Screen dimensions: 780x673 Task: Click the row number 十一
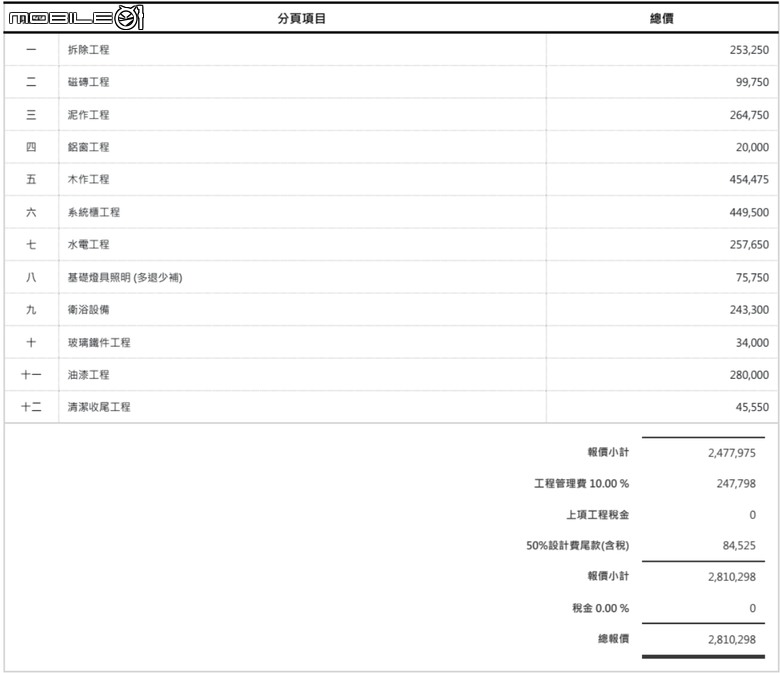click(31, 375)
